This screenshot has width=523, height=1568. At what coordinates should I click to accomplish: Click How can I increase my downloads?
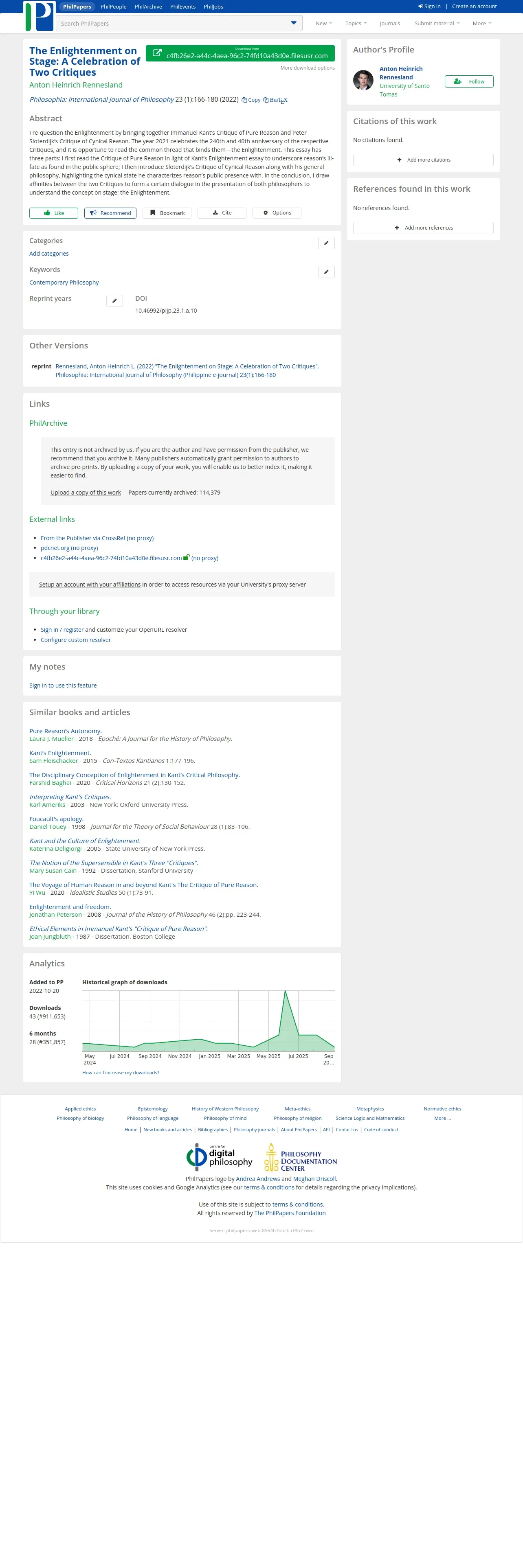click(121, 1073)
